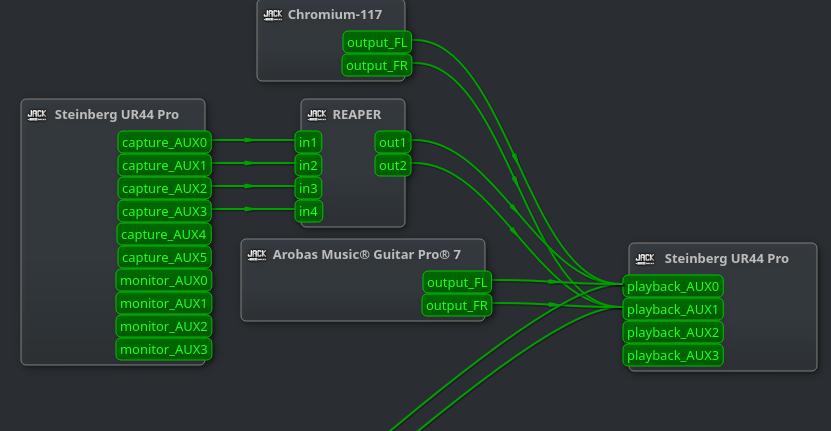This screenshot has height=431, width=831.
Task: Click JACK icon on left Steinberg capture node
Action: pyautogui.click(x=37, y=115)
